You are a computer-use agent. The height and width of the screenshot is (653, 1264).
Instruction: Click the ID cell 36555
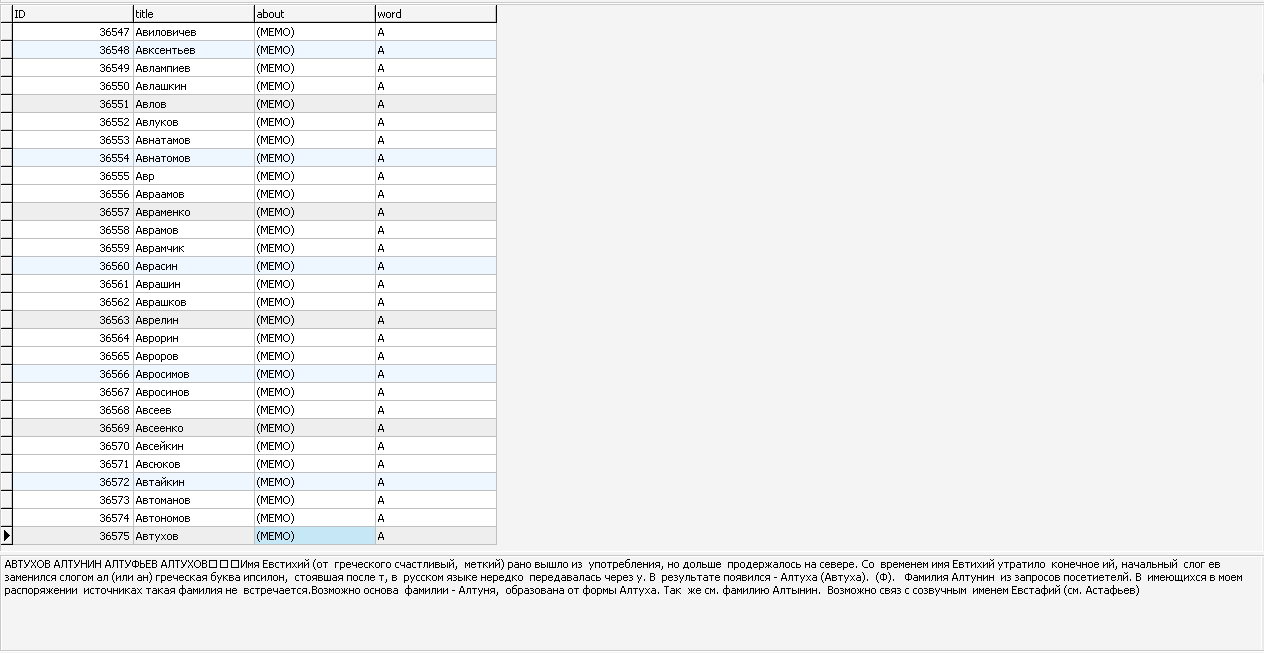pos(72,176)
